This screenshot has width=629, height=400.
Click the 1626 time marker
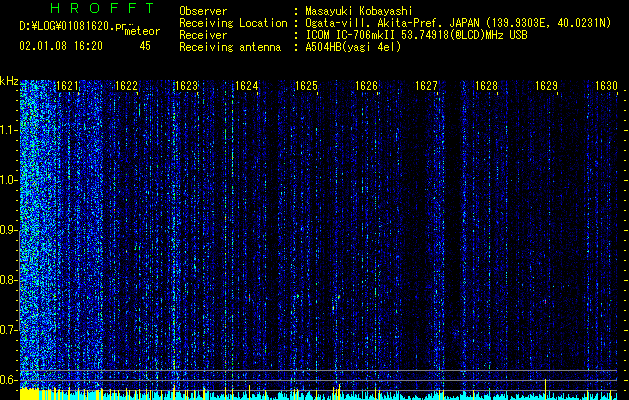367,86
